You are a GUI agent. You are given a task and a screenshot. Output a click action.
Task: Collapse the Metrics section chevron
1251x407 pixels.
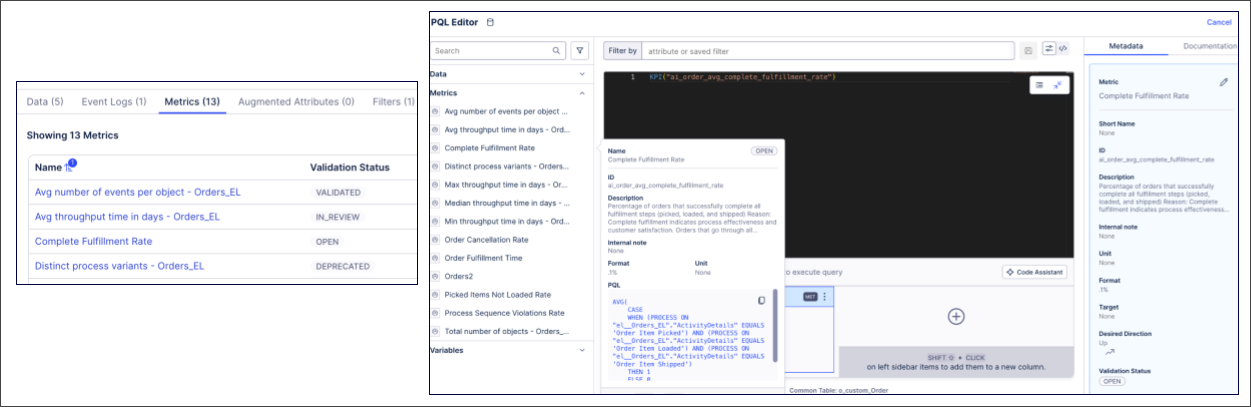coord(582,93)
